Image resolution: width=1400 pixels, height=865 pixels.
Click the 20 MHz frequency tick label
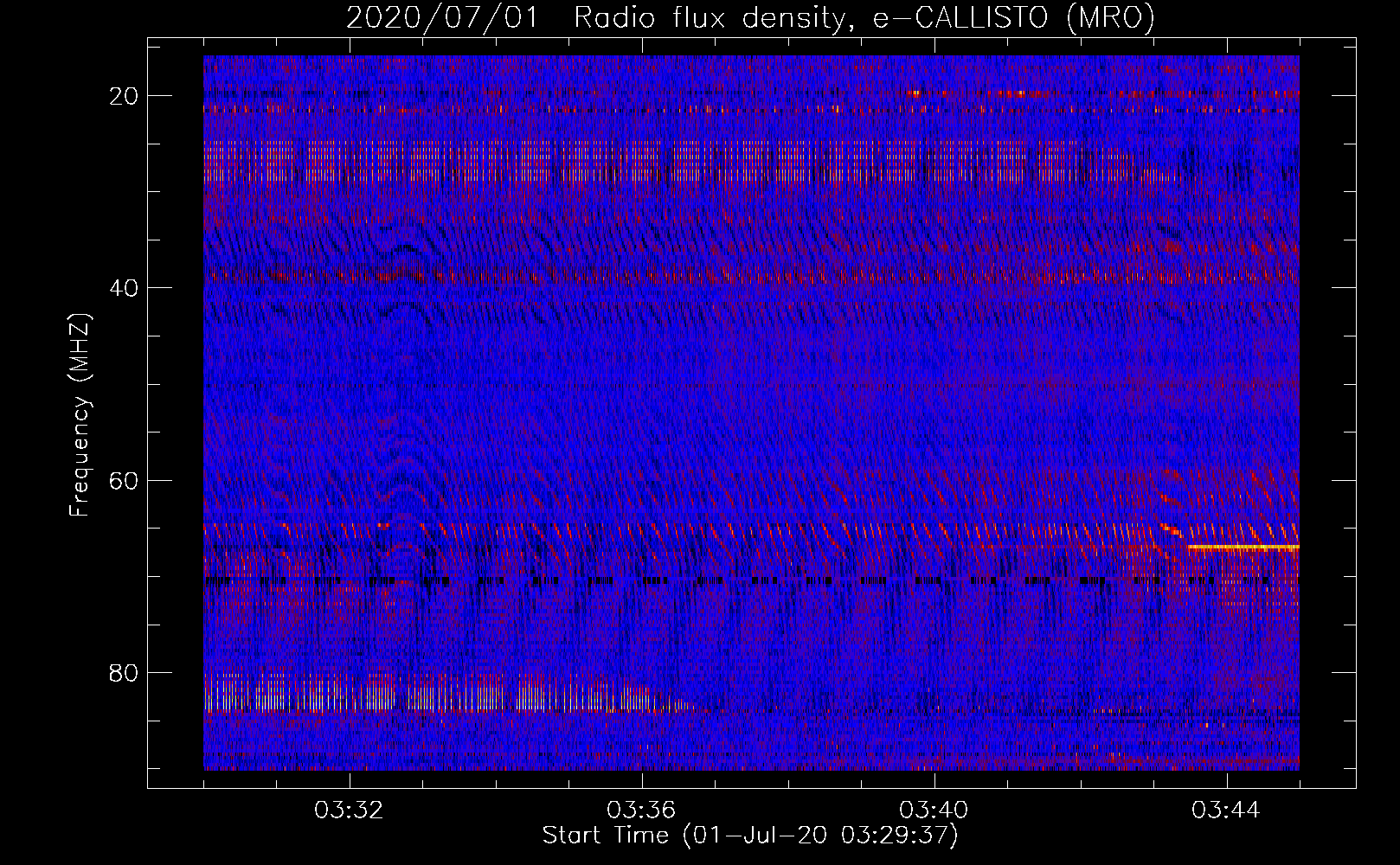125,96
